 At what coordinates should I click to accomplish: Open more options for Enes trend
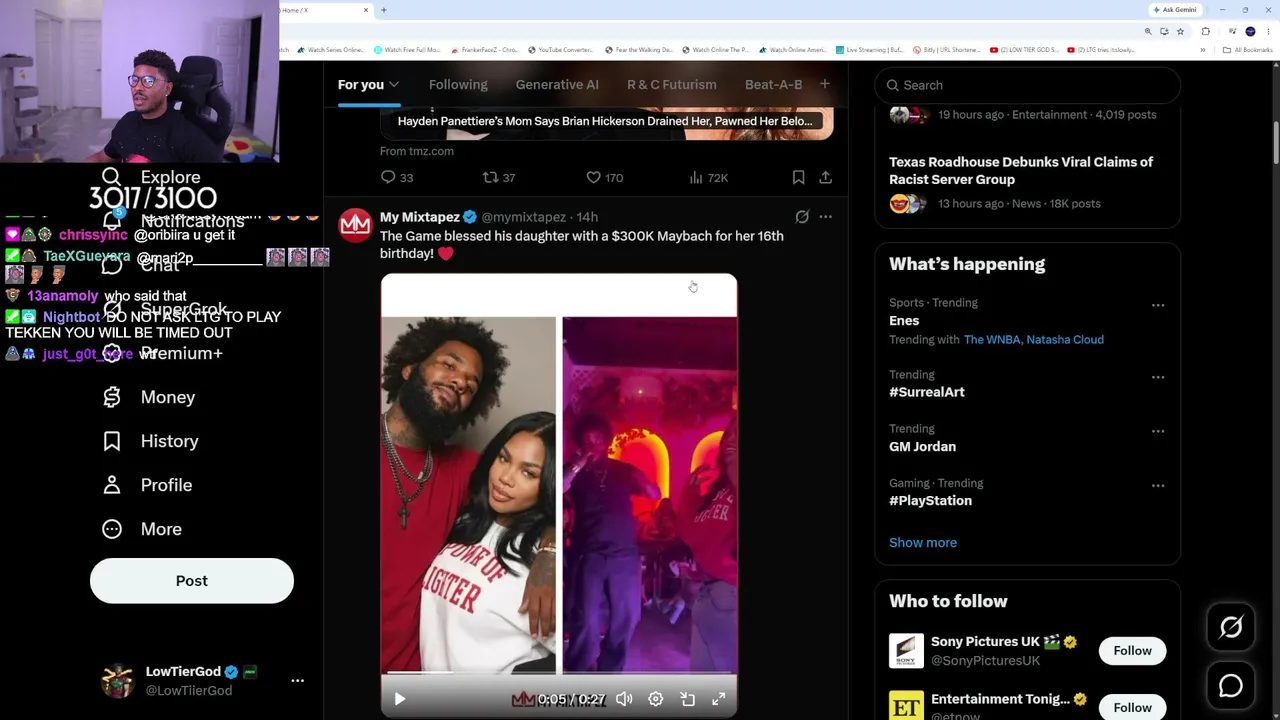point(1158,305)
